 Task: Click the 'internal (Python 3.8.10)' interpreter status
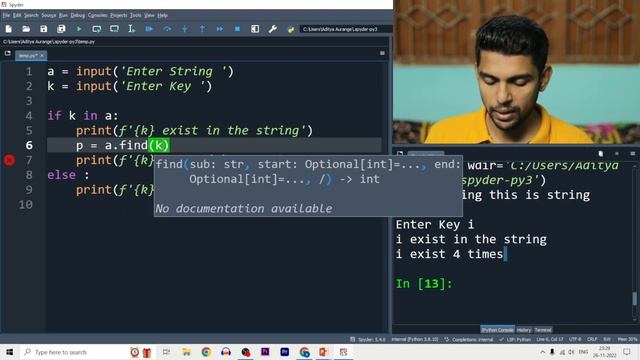pyautogui.click(x=415, y=340)
